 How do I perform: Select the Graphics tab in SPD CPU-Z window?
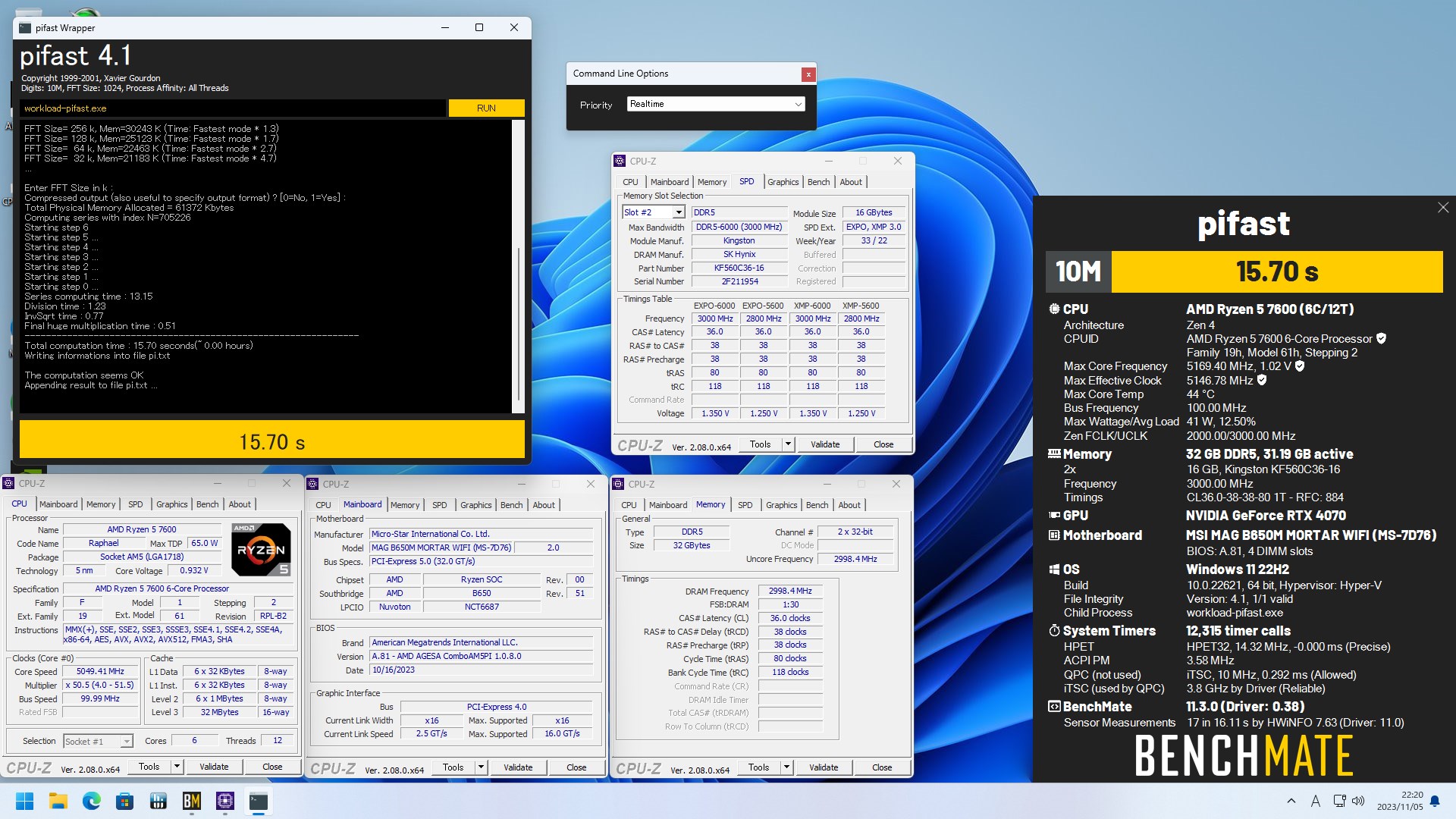point(783,182)
